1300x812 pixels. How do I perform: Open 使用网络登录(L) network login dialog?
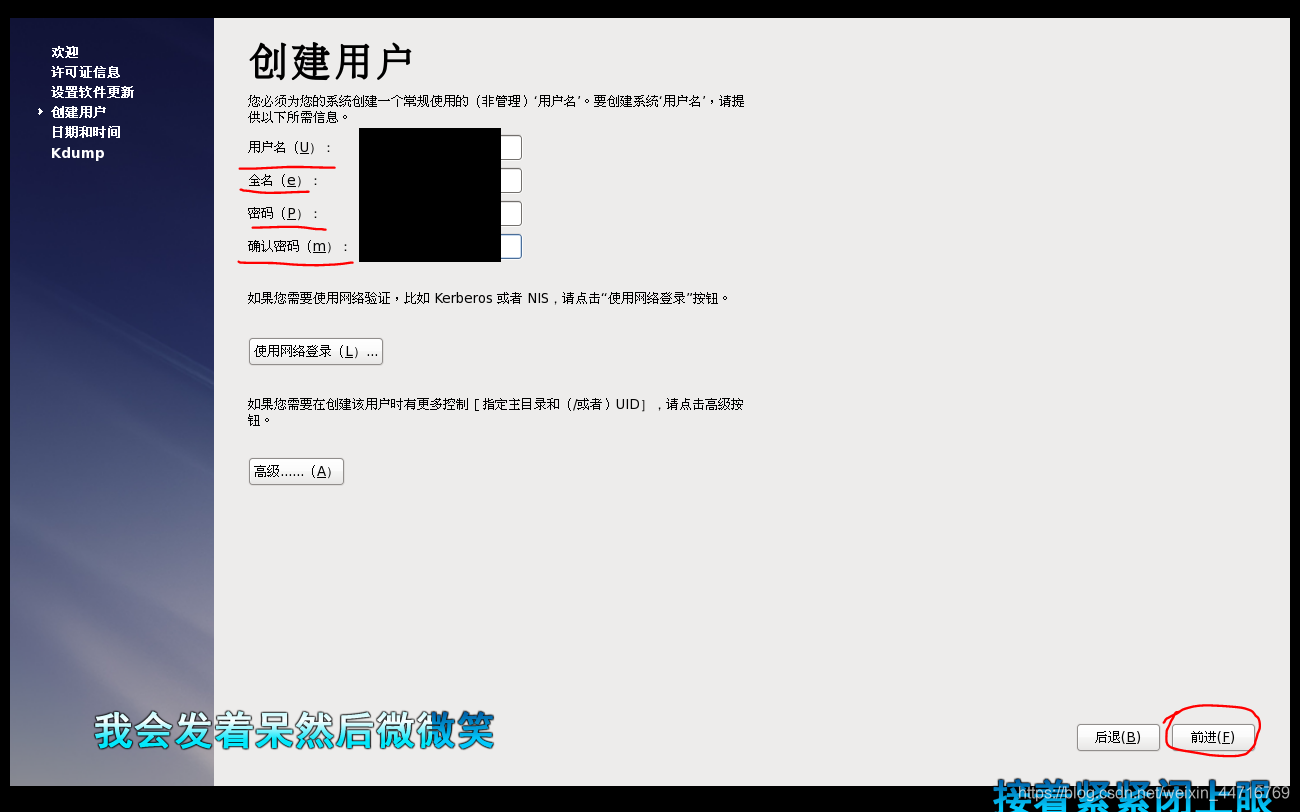tap(316, 351)
